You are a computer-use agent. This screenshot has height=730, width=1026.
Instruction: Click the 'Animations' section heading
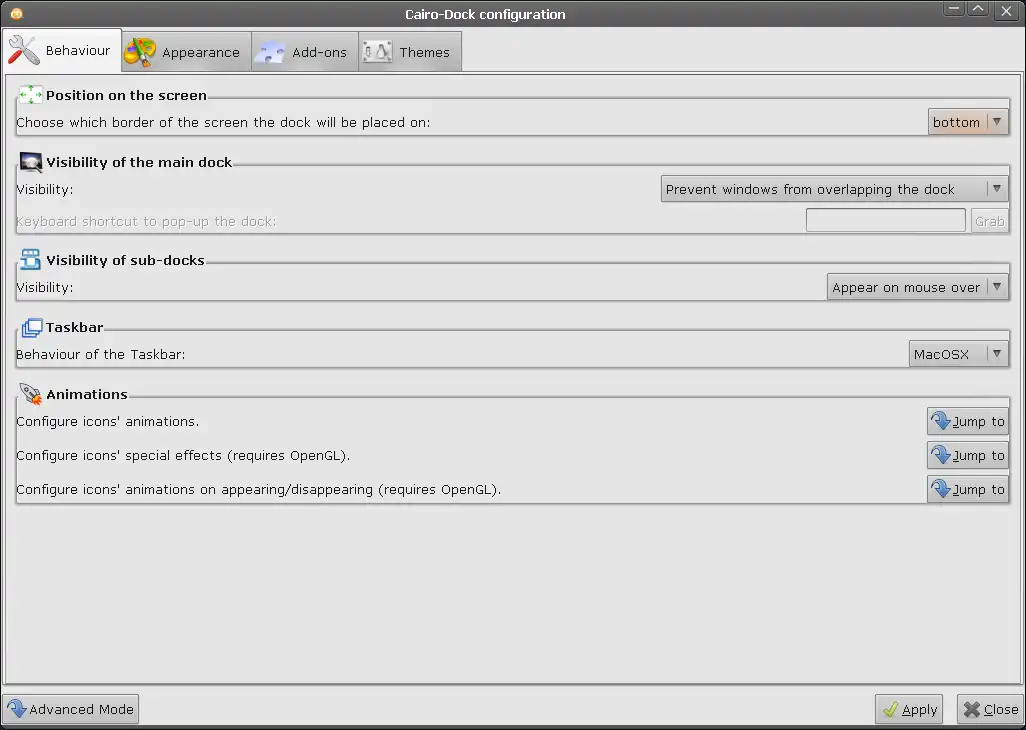click(87, 394)
